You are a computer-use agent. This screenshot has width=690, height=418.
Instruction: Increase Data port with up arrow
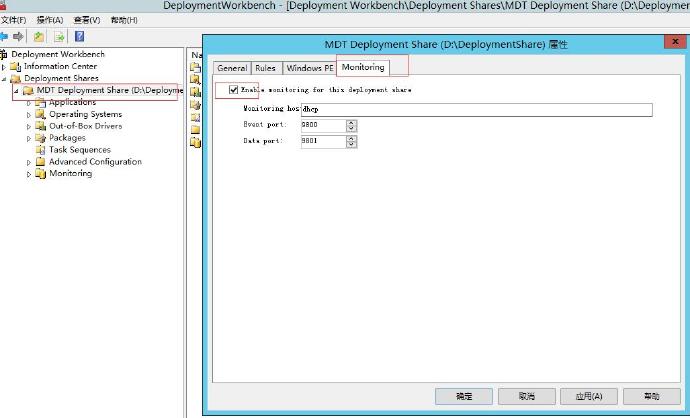(x=351, y=139)
